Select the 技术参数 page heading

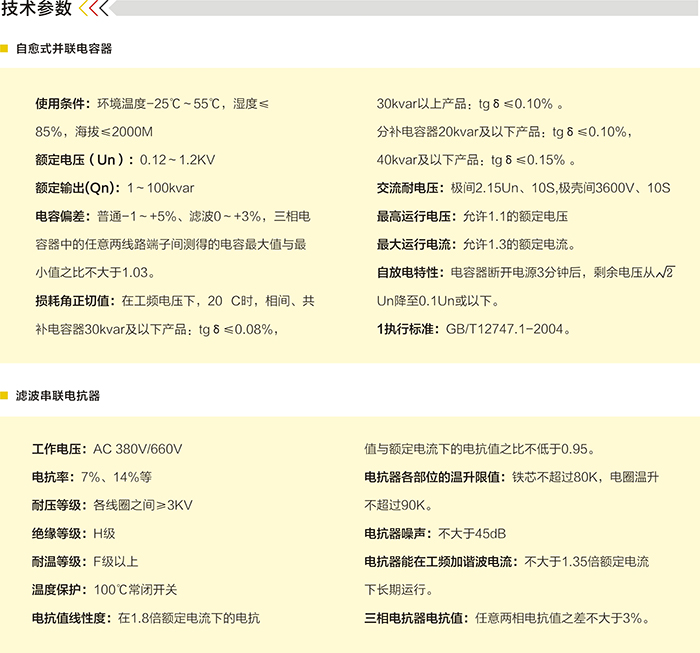(x=36, y=10)
